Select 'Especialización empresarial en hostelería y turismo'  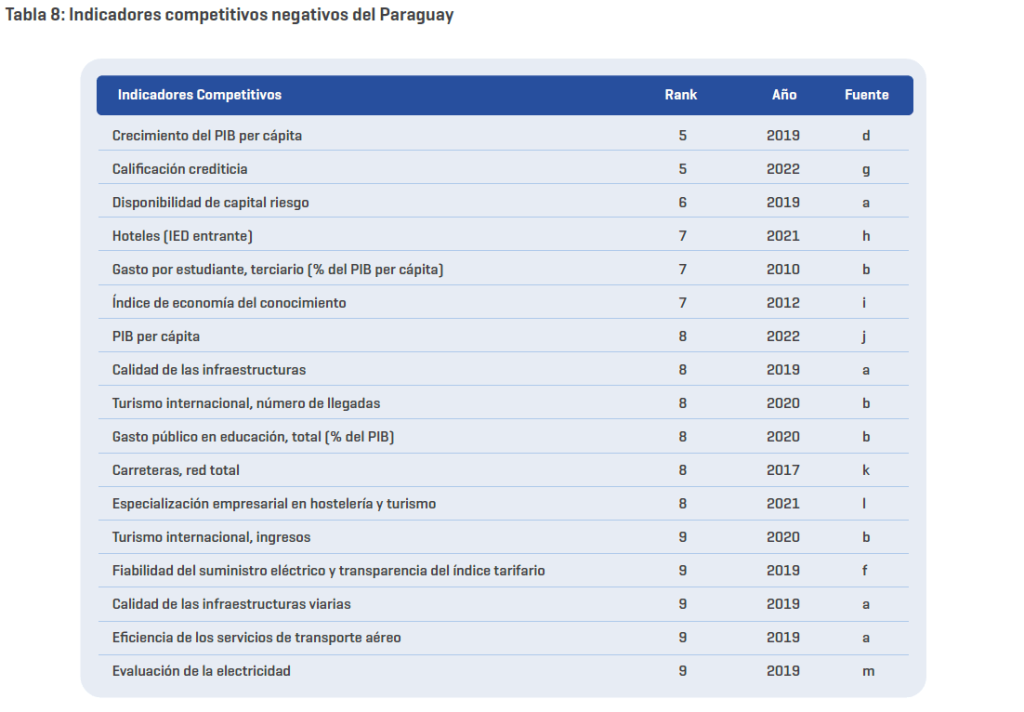tap(274, 504)
